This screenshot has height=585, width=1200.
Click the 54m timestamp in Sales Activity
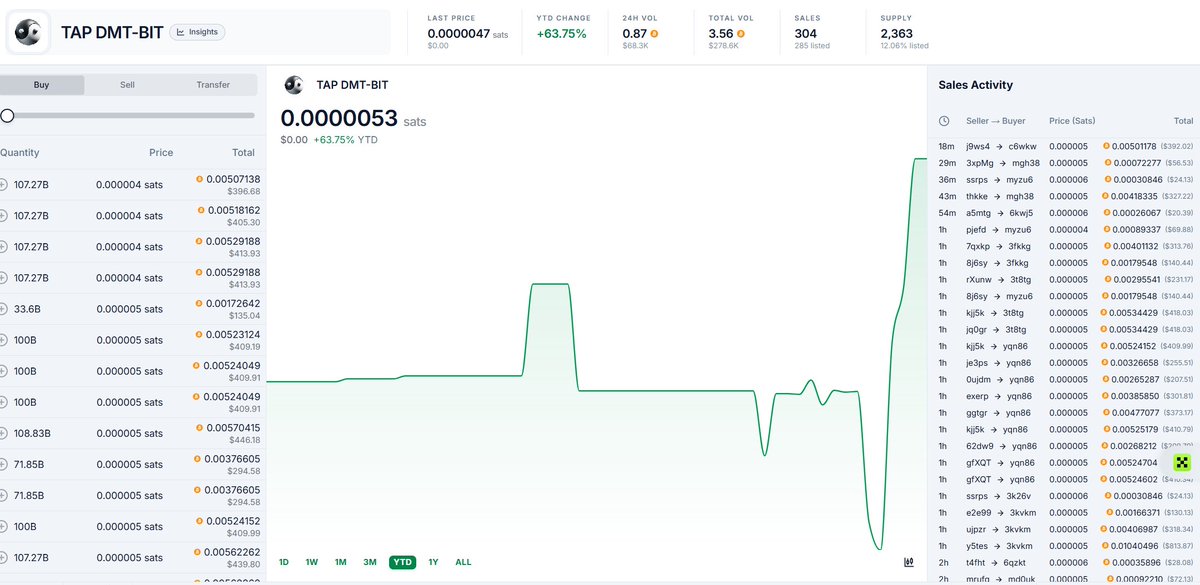[x=947, y=213]
